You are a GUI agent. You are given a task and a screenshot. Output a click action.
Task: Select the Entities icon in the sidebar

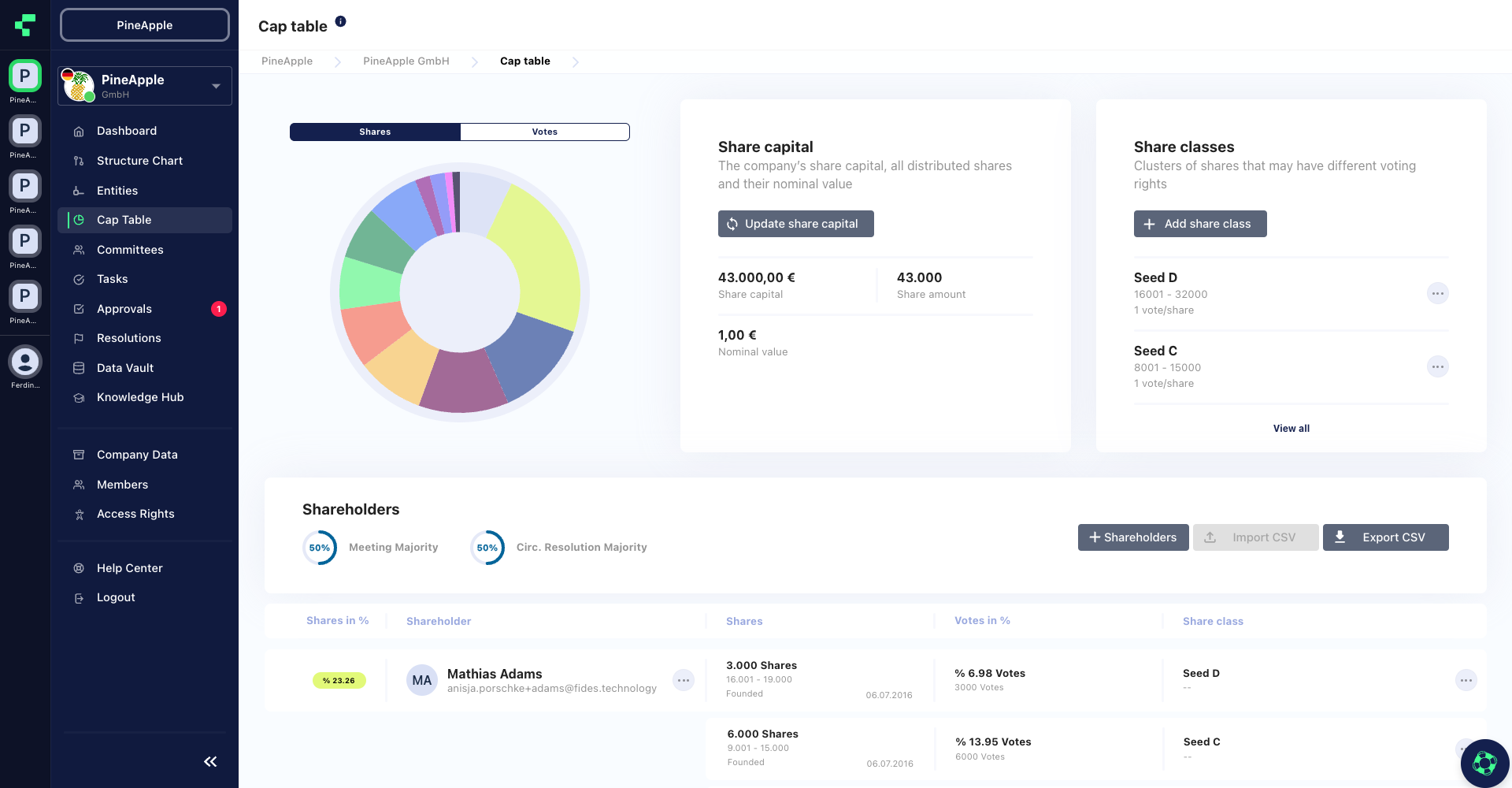[x=79, y=191]
